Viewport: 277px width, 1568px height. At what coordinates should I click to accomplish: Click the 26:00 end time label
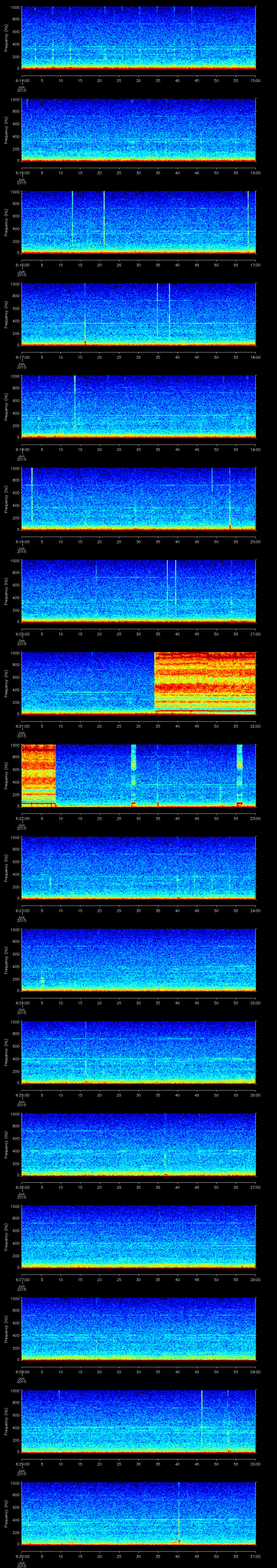(x=256, y=1095)
